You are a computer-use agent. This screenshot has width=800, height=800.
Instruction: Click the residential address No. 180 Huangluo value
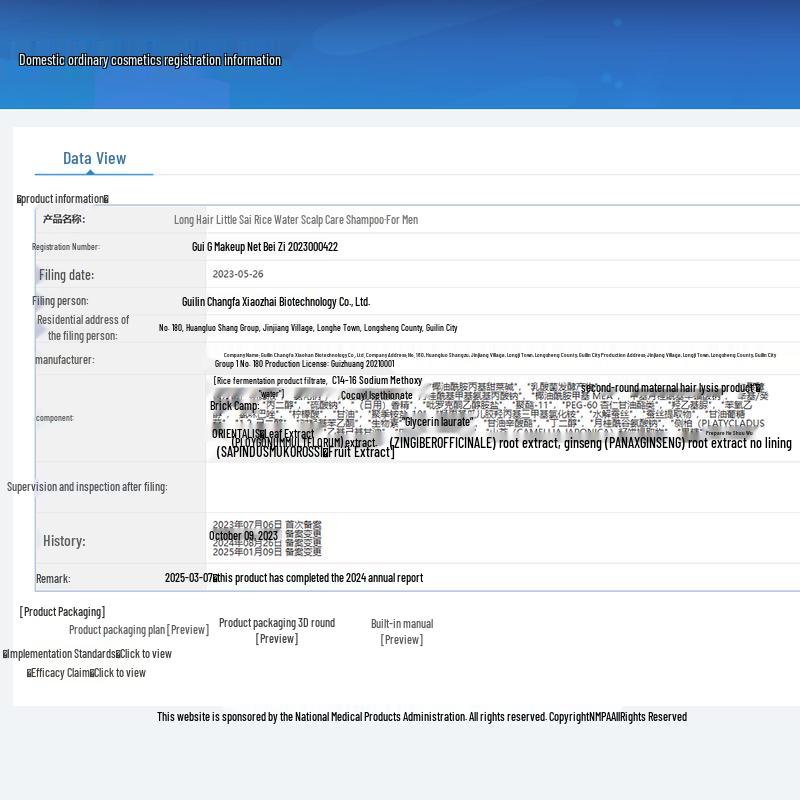(308, 328)
